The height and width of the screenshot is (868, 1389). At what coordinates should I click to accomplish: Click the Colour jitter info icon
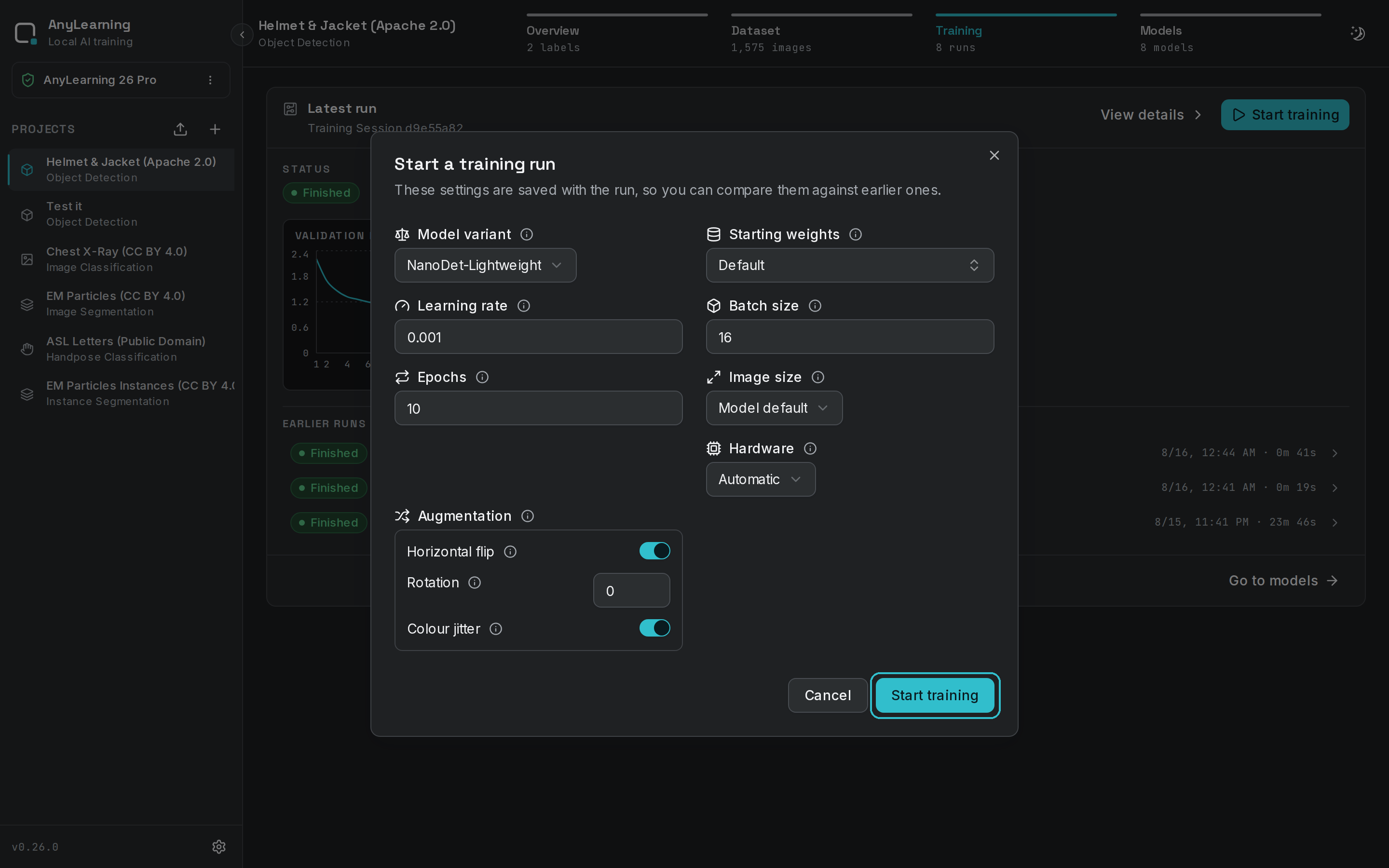496,629
